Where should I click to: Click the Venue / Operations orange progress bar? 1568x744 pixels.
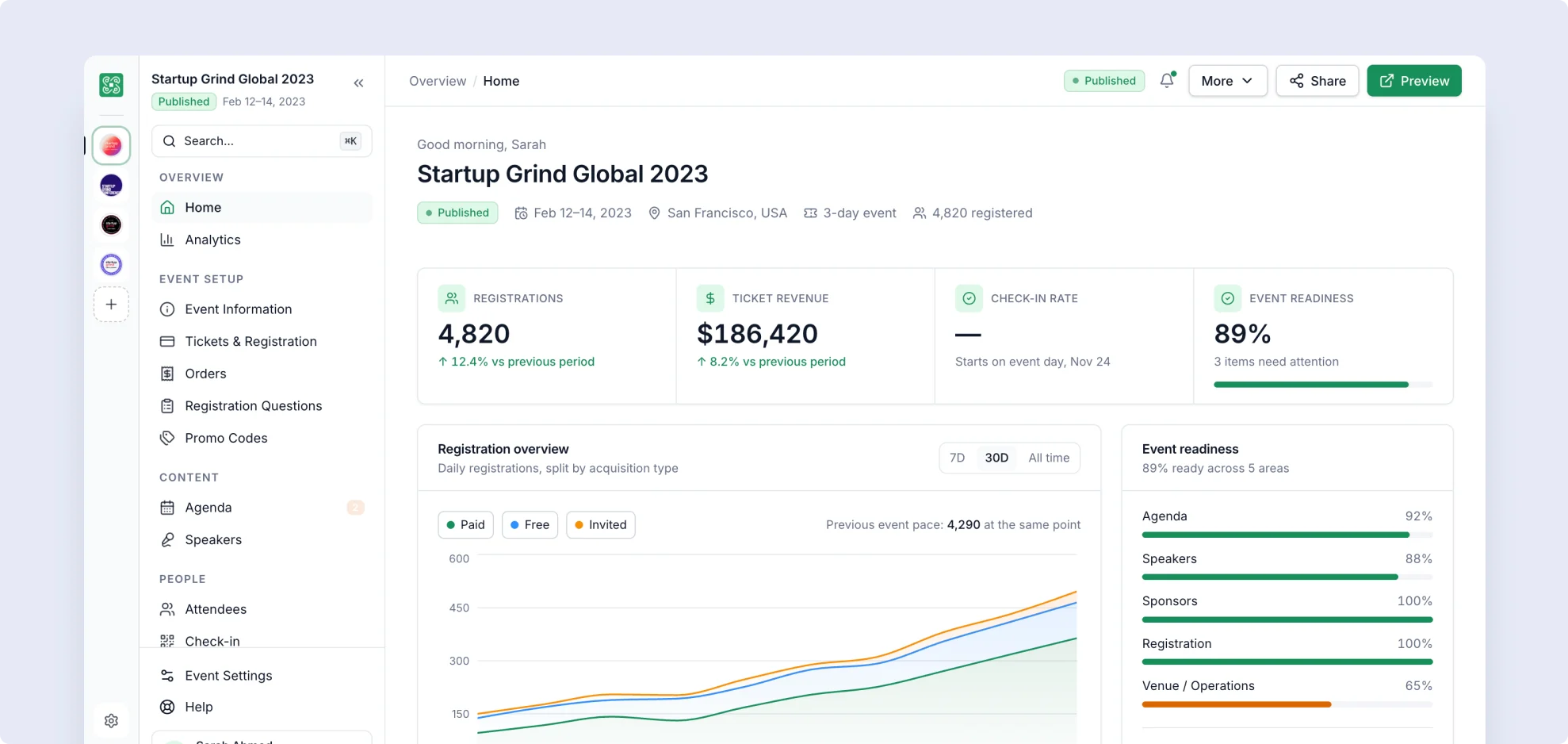[x=1287, y=704]
